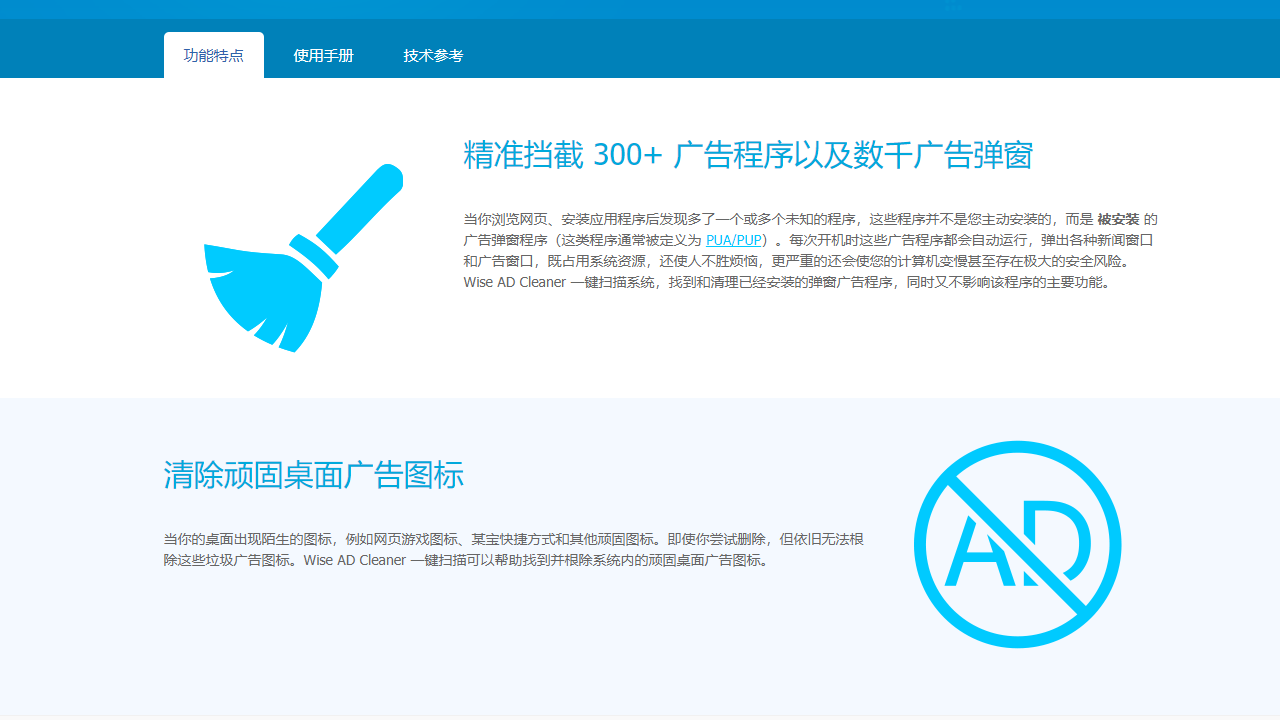Click the paragraph about desktop ad icons
Viewport: 1280px width, 720px height.
click(x=515, y=550)
